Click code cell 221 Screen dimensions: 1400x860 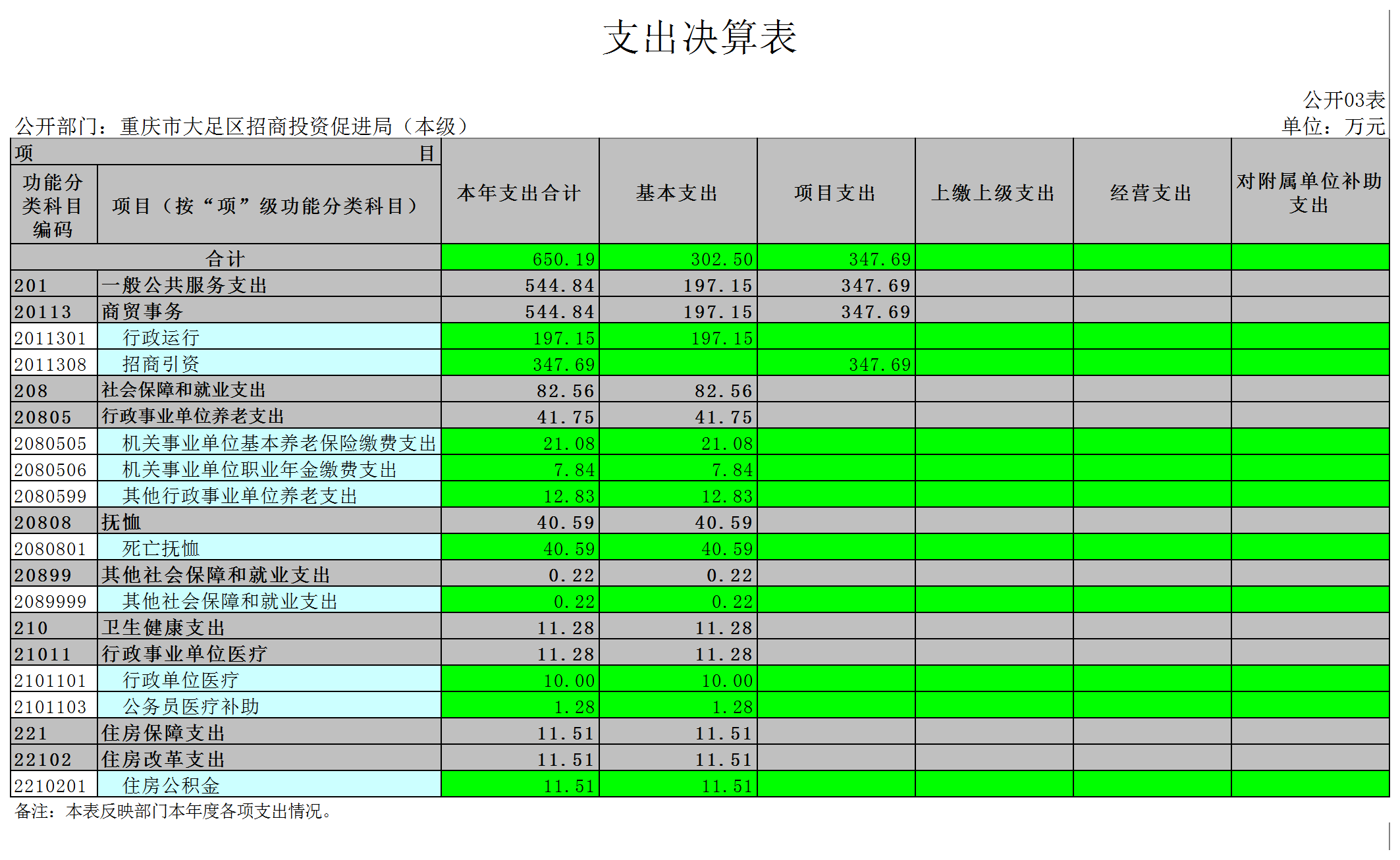pyautogui.click(x=54, y=732)
